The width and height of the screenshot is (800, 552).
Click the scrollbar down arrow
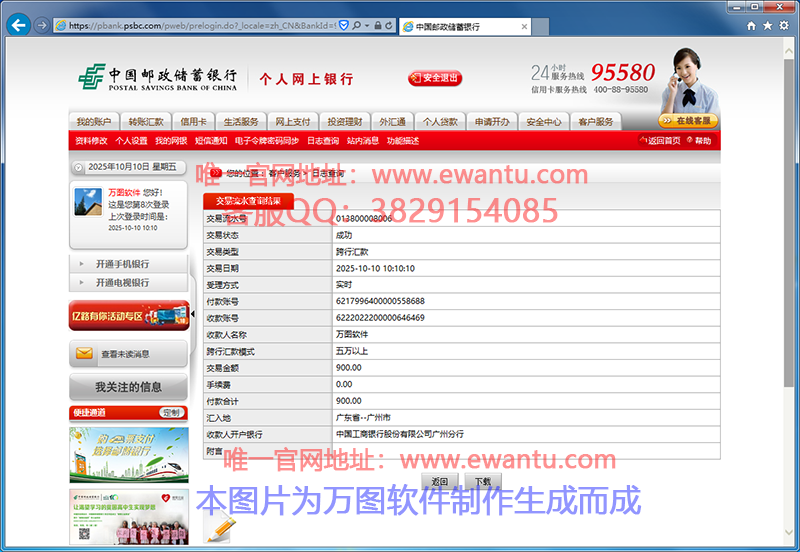[x=789, y=533]
